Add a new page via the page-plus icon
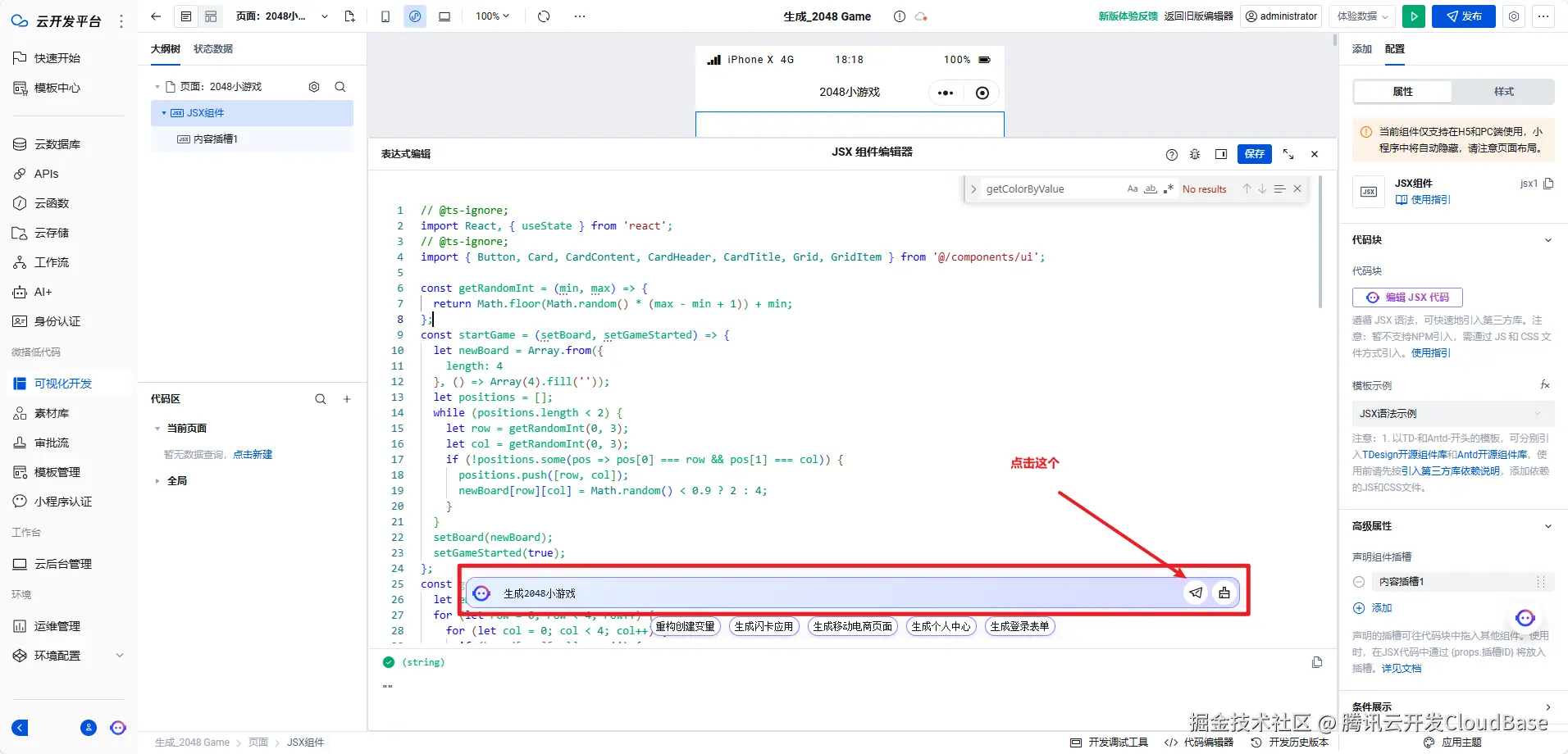Viewport: 1568px width, 754px height. coord(350,16)
